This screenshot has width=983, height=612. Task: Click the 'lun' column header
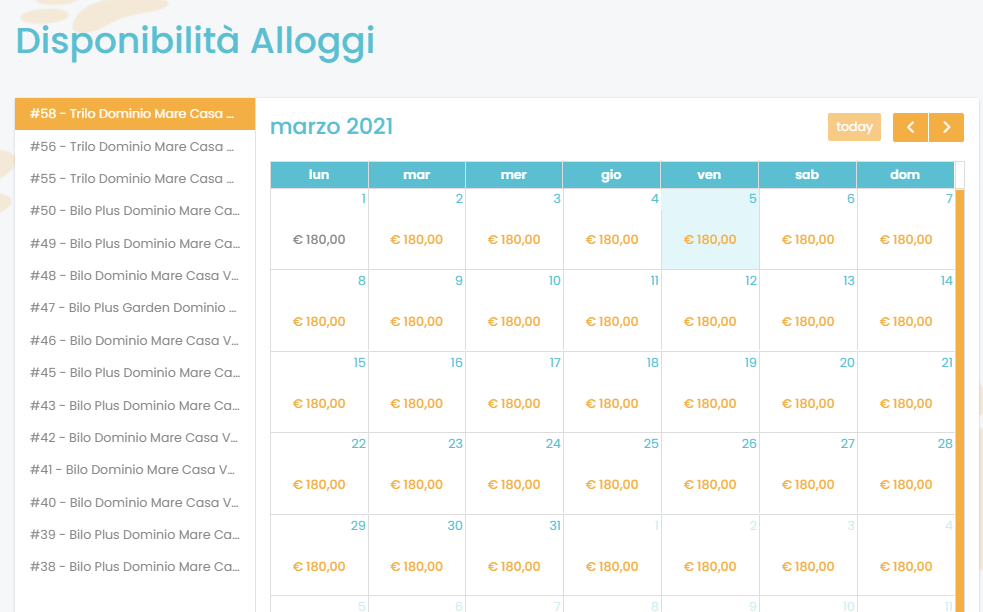click(x=319, y=175)
